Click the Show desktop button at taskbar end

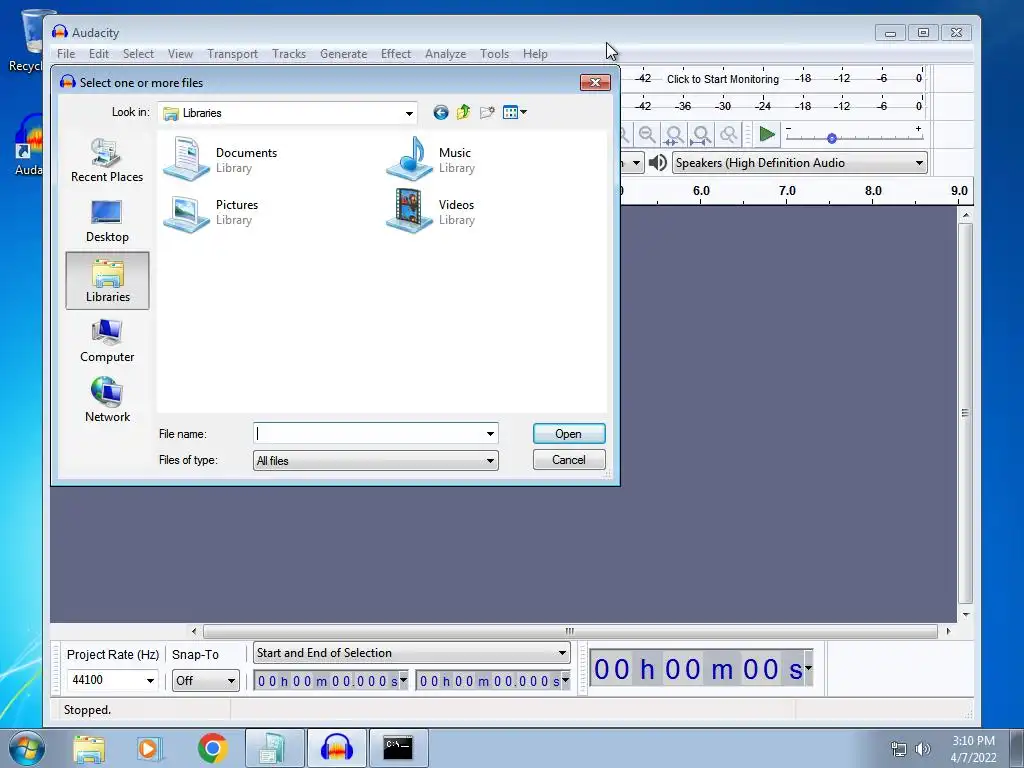click(x=1017, y=748)
